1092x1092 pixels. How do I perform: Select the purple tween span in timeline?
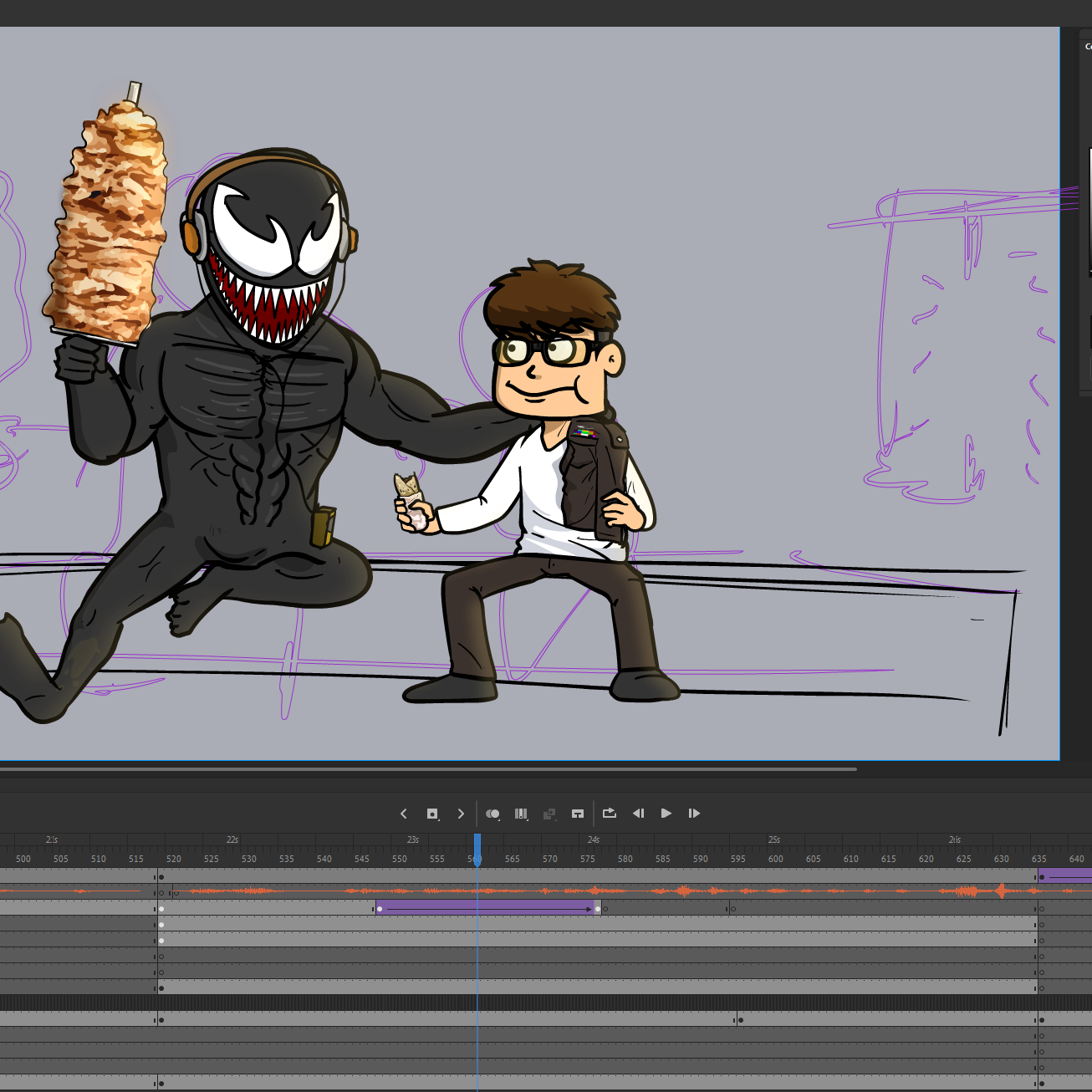[x=485, y=908]
